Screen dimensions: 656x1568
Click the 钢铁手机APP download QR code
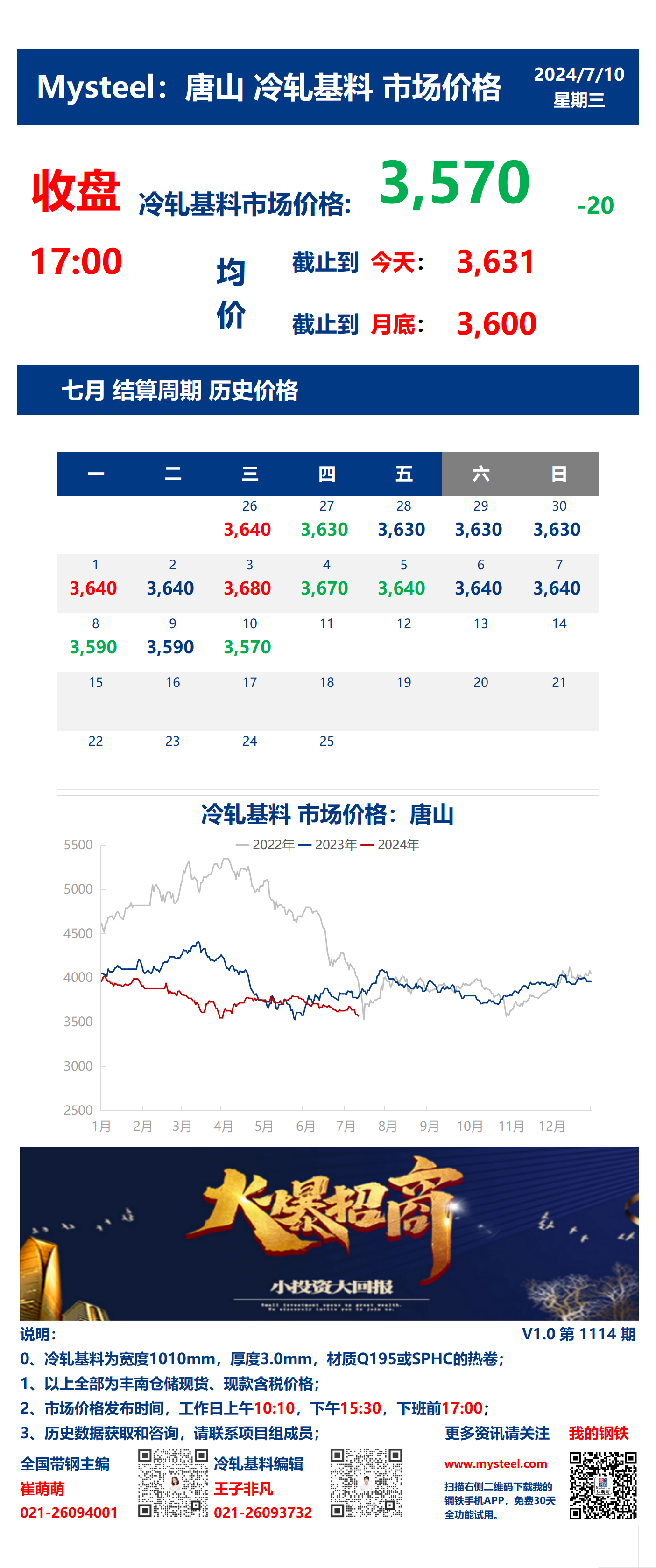pos(602,1485)
